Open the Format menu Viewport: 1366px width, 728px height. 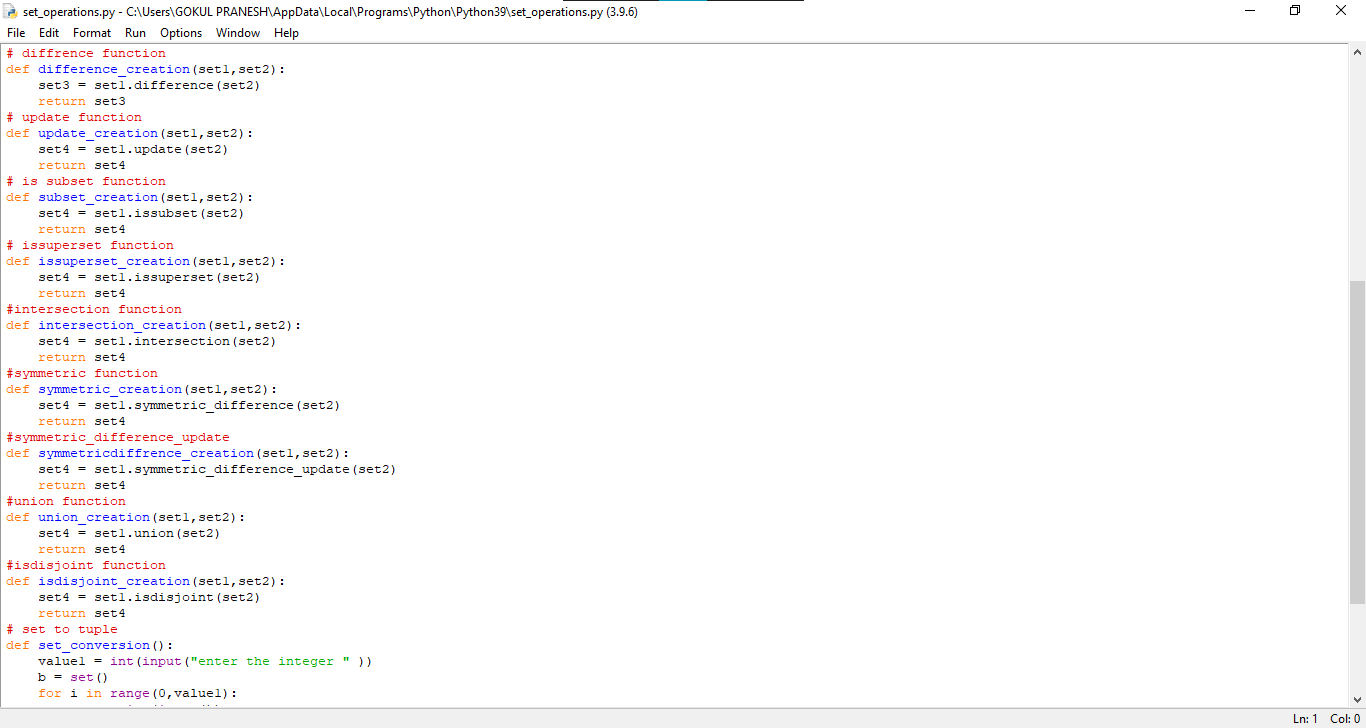click(x=92, y=33)
